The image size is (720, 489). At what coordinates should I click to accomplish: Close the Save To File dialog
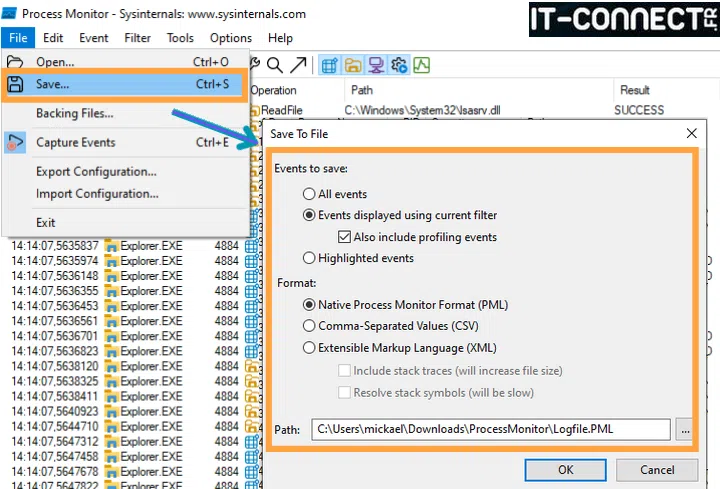pos(691,134)
